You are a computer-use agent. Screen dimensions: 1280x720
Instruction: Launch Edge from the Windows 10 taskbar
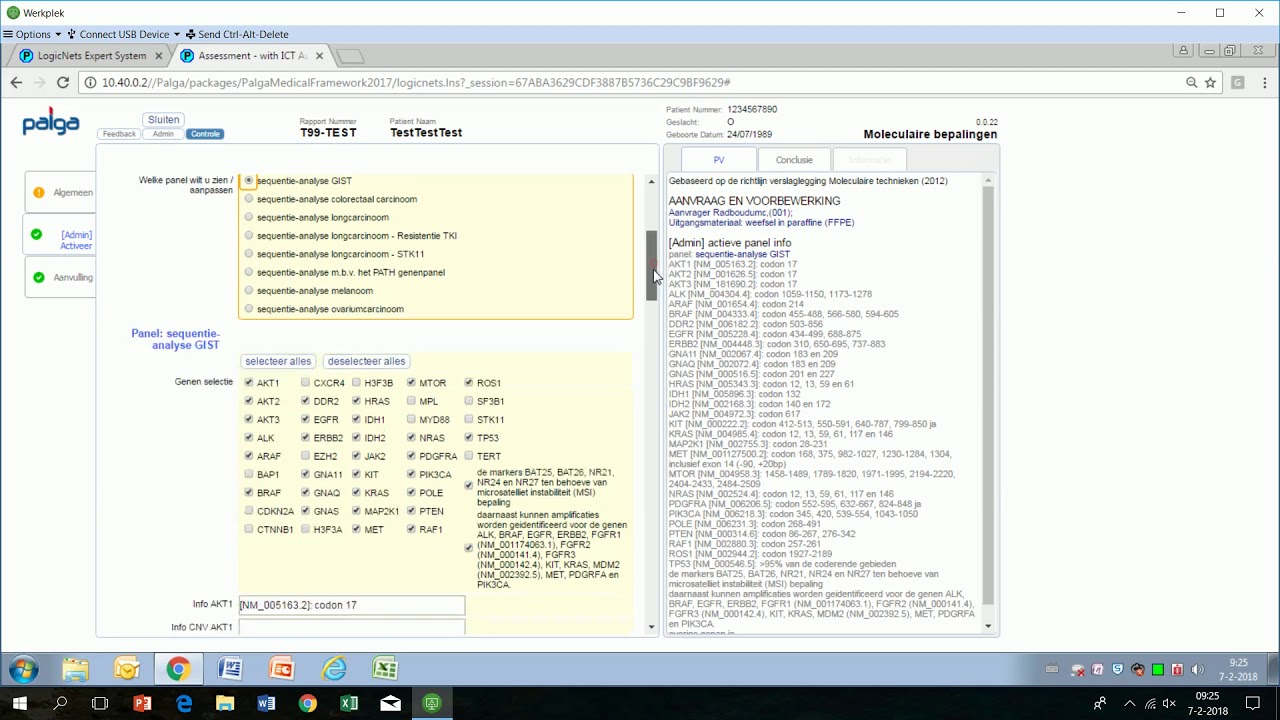pos(184,704)
